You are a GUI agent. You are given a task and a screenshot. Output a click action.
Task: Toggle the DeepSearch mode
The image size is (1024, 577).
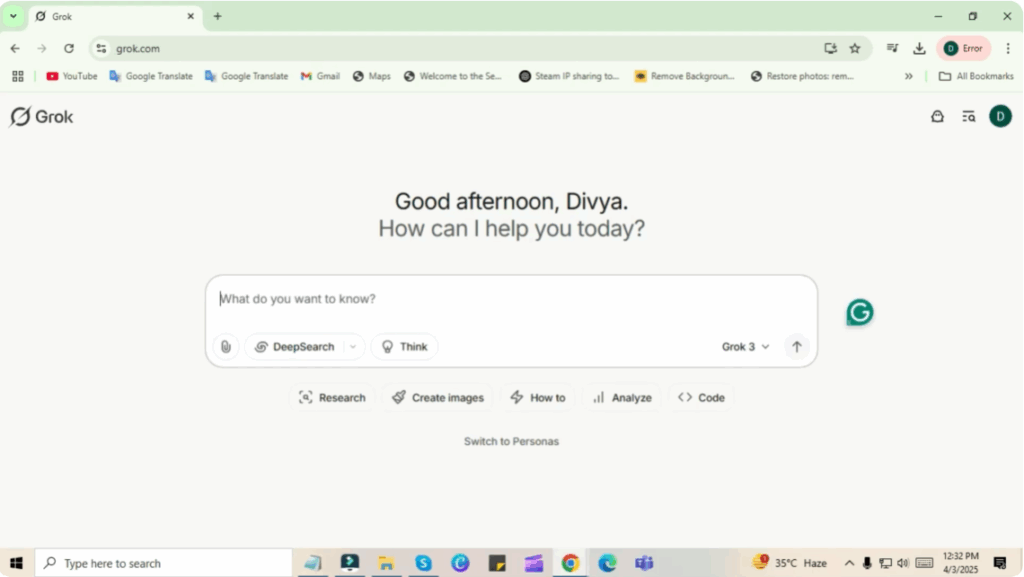pos(294,347)
